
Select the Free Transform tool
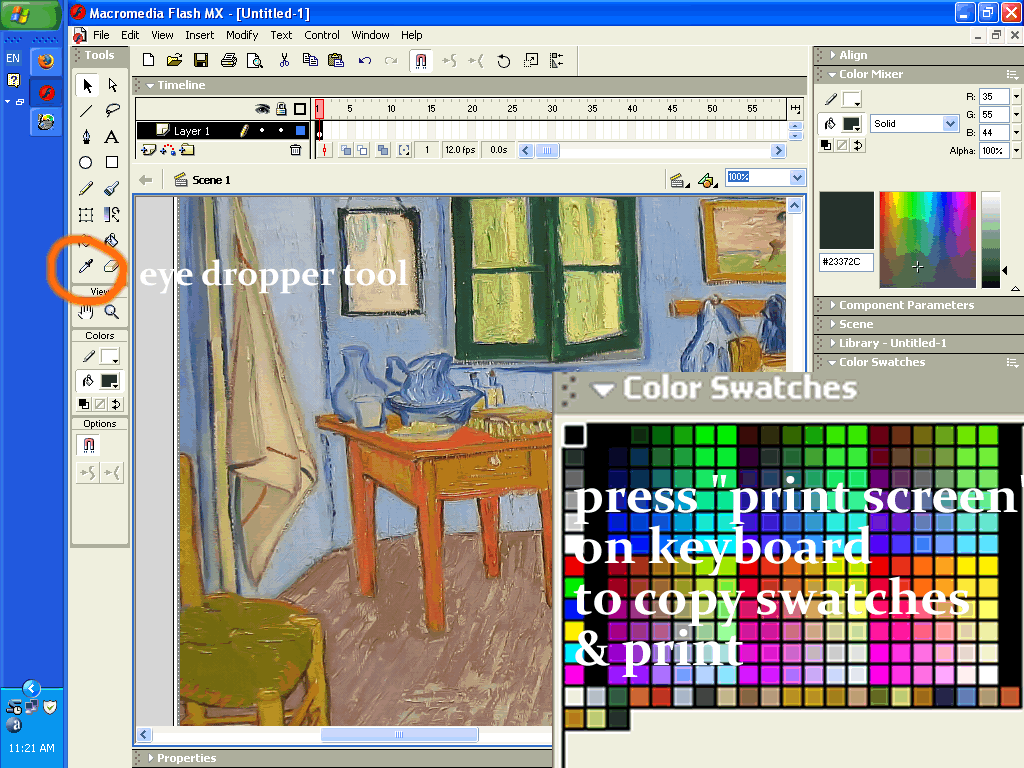click(x=86, y=214)
